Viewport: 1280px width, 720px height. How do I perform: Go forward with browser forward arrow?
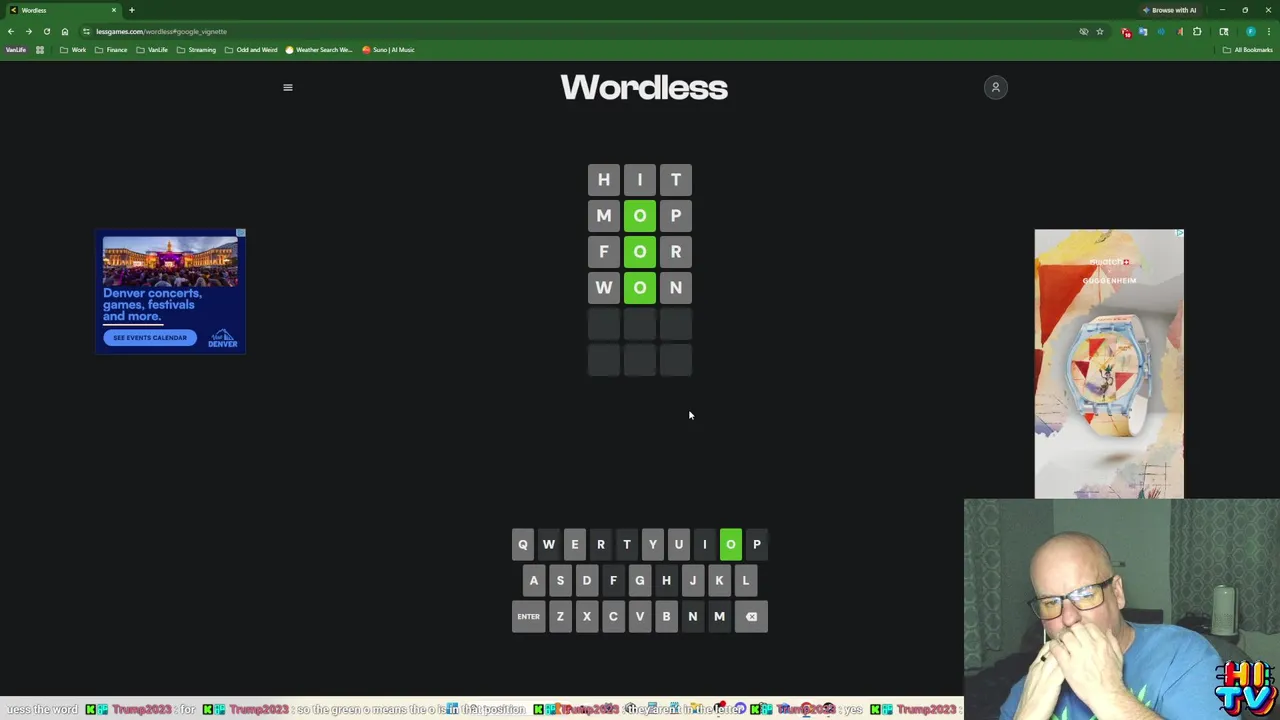pos(28,31)
